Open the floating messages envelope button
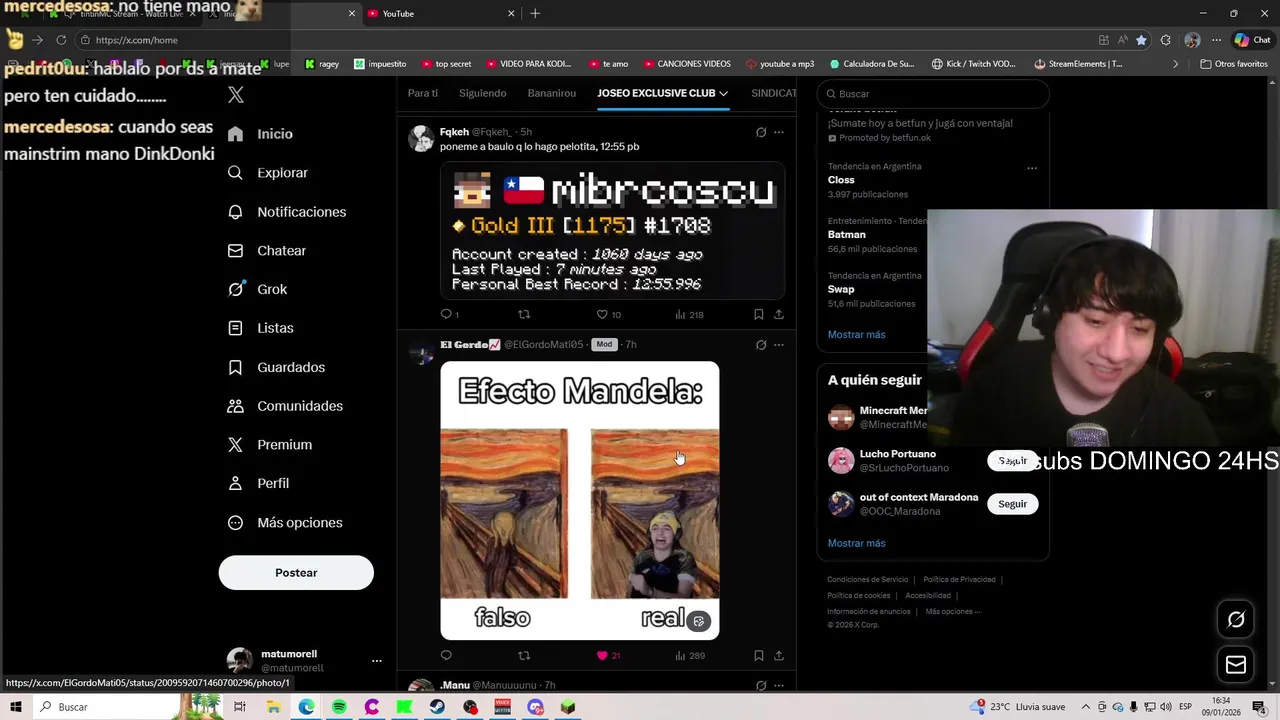Viewport: 1280px width, 720px height. coord(1236,665)
